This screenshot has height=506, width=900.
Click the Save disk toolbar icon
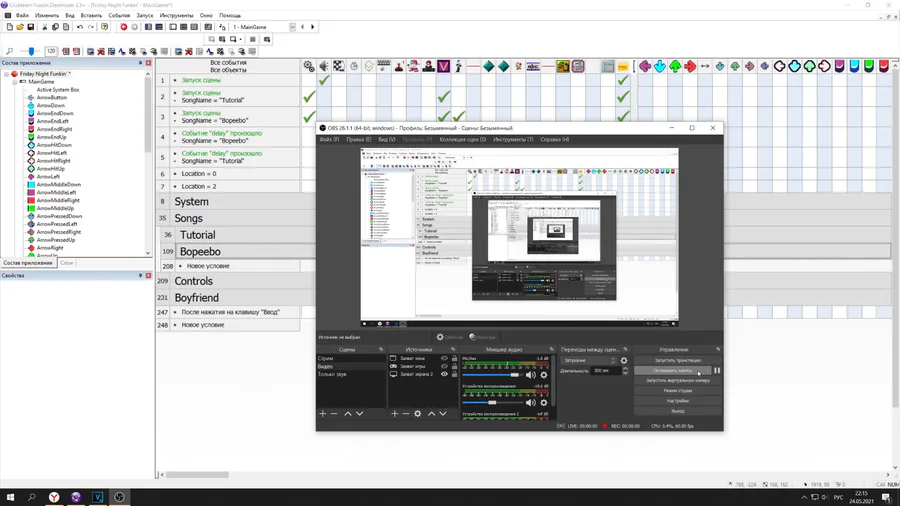pyautogui.click(x=31, y=27)
